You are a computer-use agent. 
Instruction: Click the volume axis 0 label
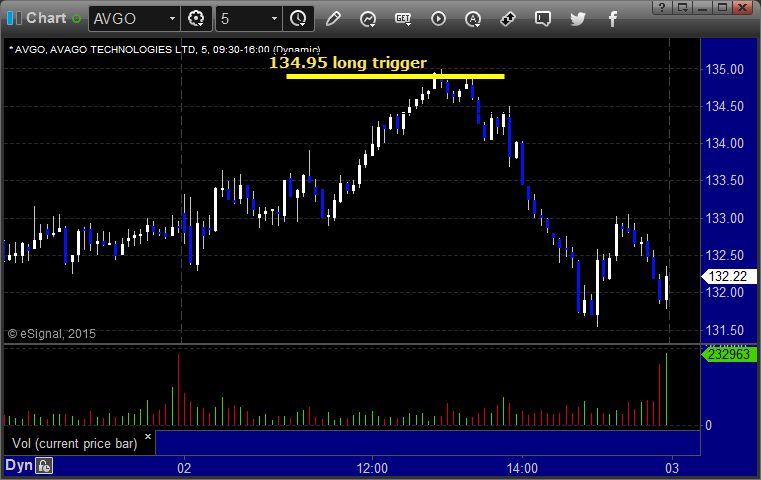[708, 426]
